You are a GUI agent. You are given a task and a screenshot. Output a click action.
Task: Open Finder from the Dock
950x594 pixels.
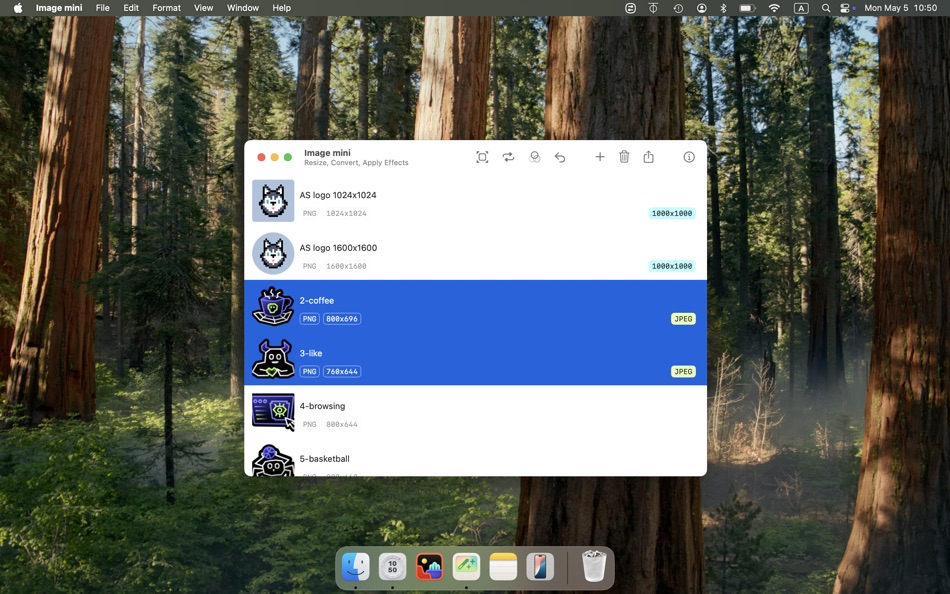(x=356, y=567)
